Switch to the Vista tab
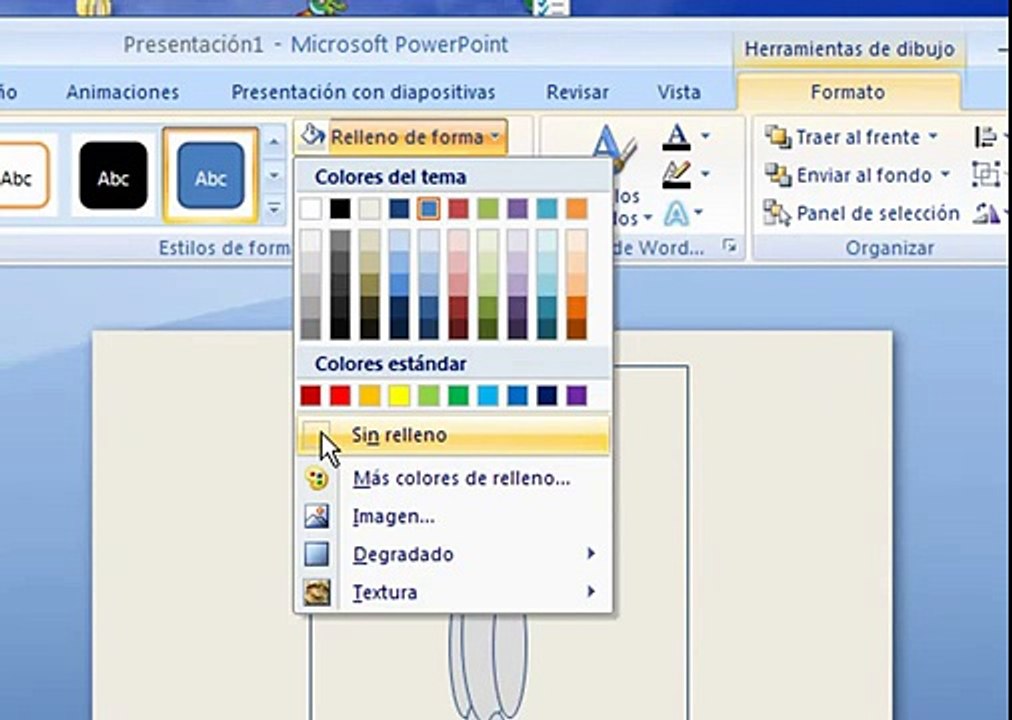Viewport: 1012px width, 720px height. click(679, 92)
